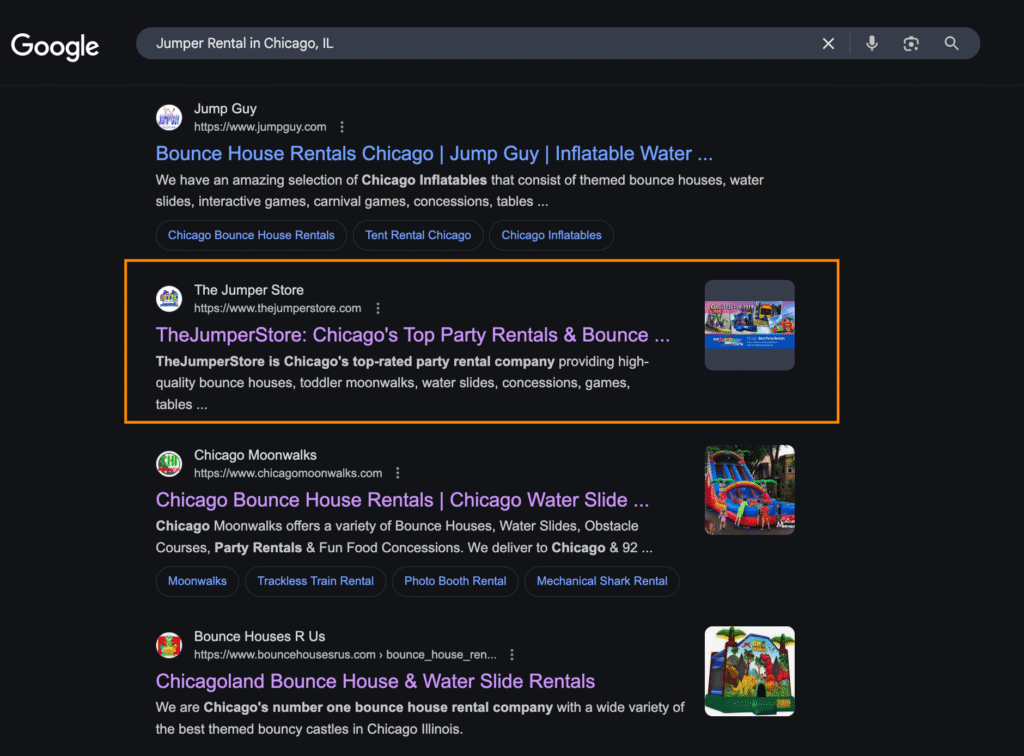Click the Chicago Moonwalks site name
The image size is (1024, 756).
[x=255, y=455]
